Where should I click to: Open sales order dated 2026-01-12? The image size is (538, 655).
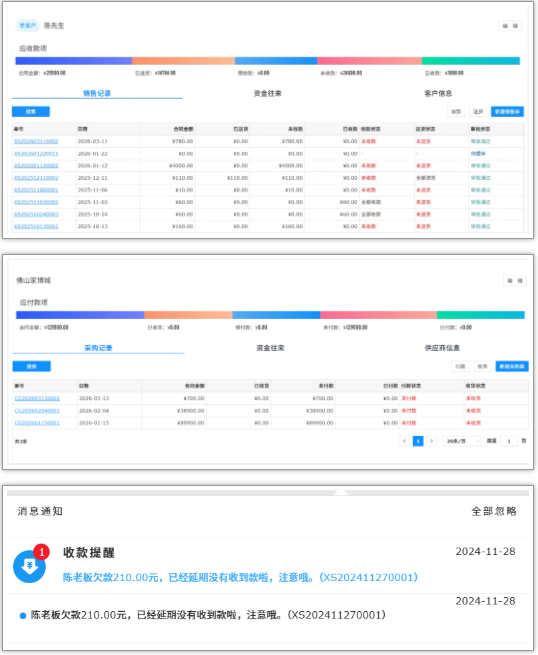coord(36,166)
